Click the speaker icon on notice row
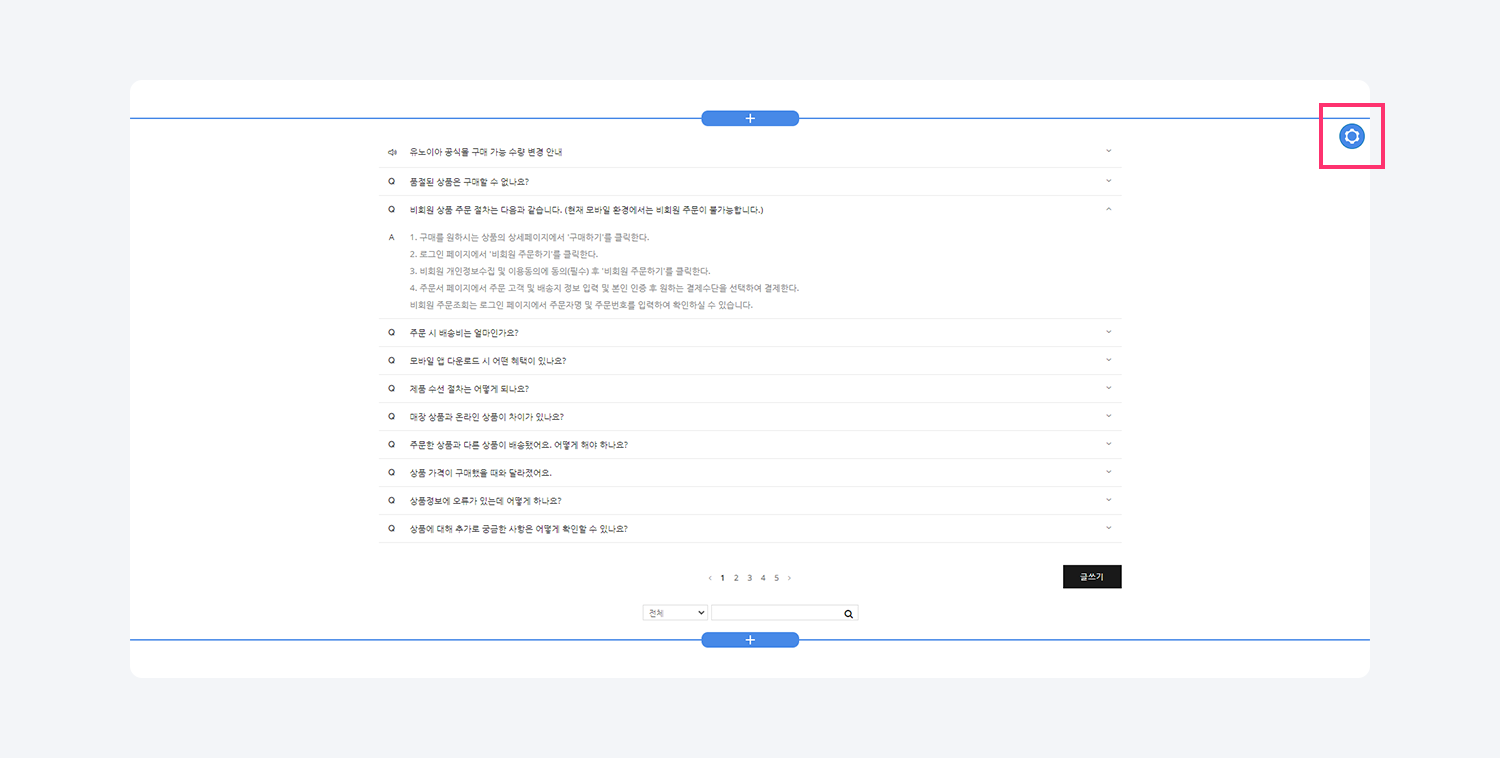This screenshot has height=758, width=1500. pos(392,152)
